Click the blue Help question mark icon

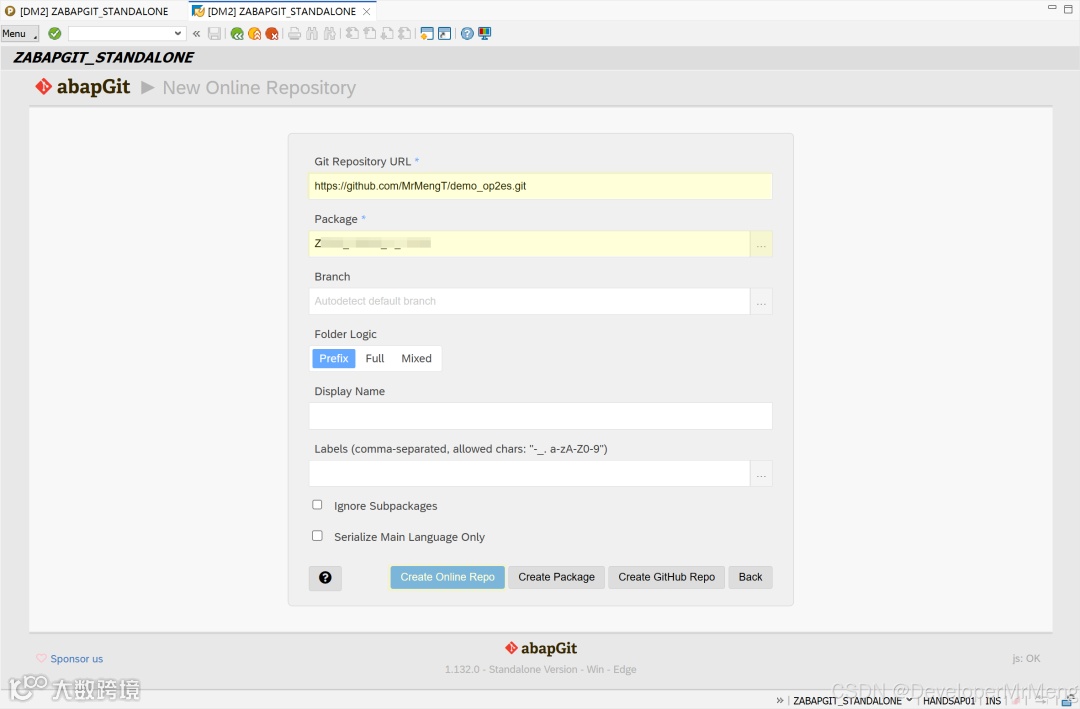pos(467,33)
